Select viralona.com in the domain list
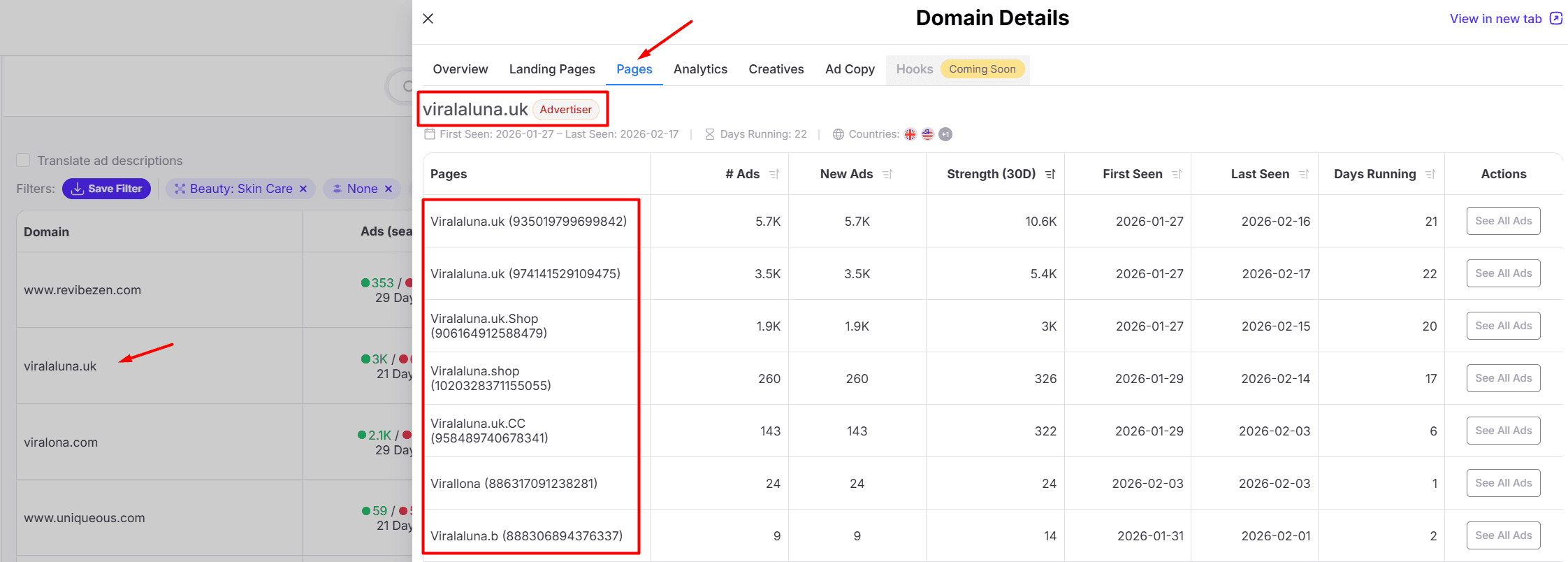 (x=61, y=442)
